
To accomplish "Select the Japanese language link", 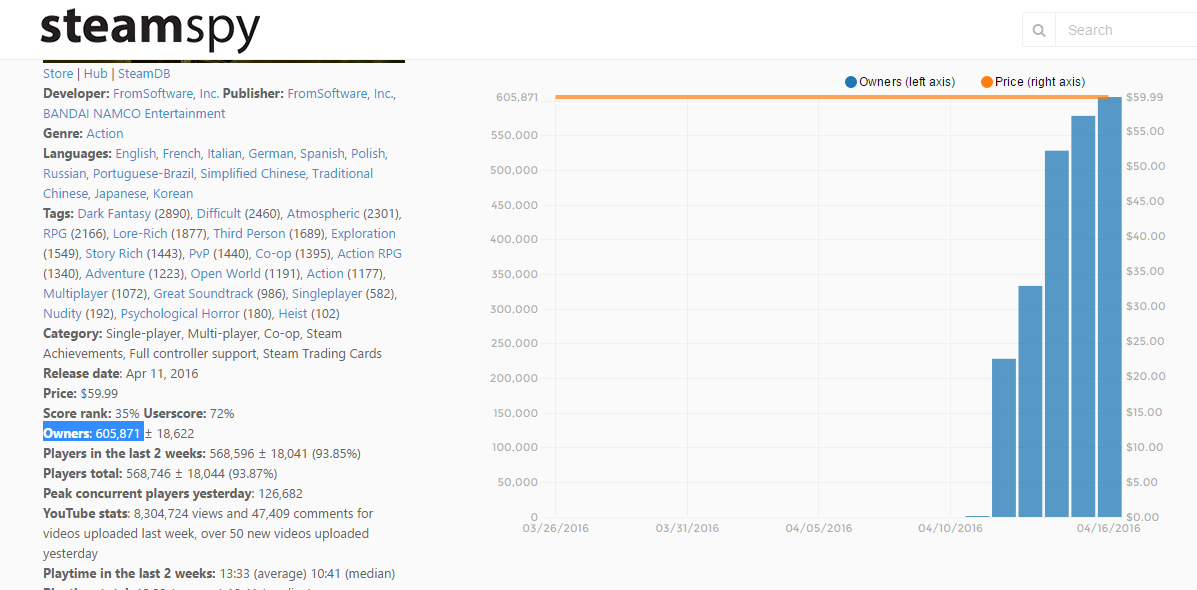I will [x=120, y=193].
